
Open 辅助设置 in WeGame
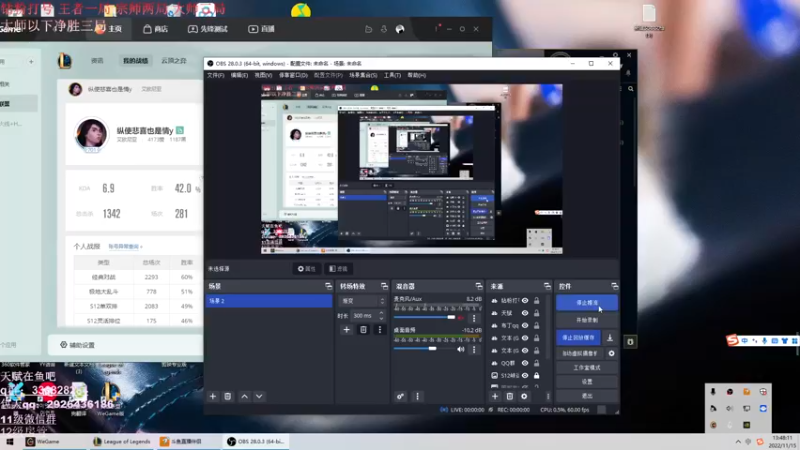(78, 345)
